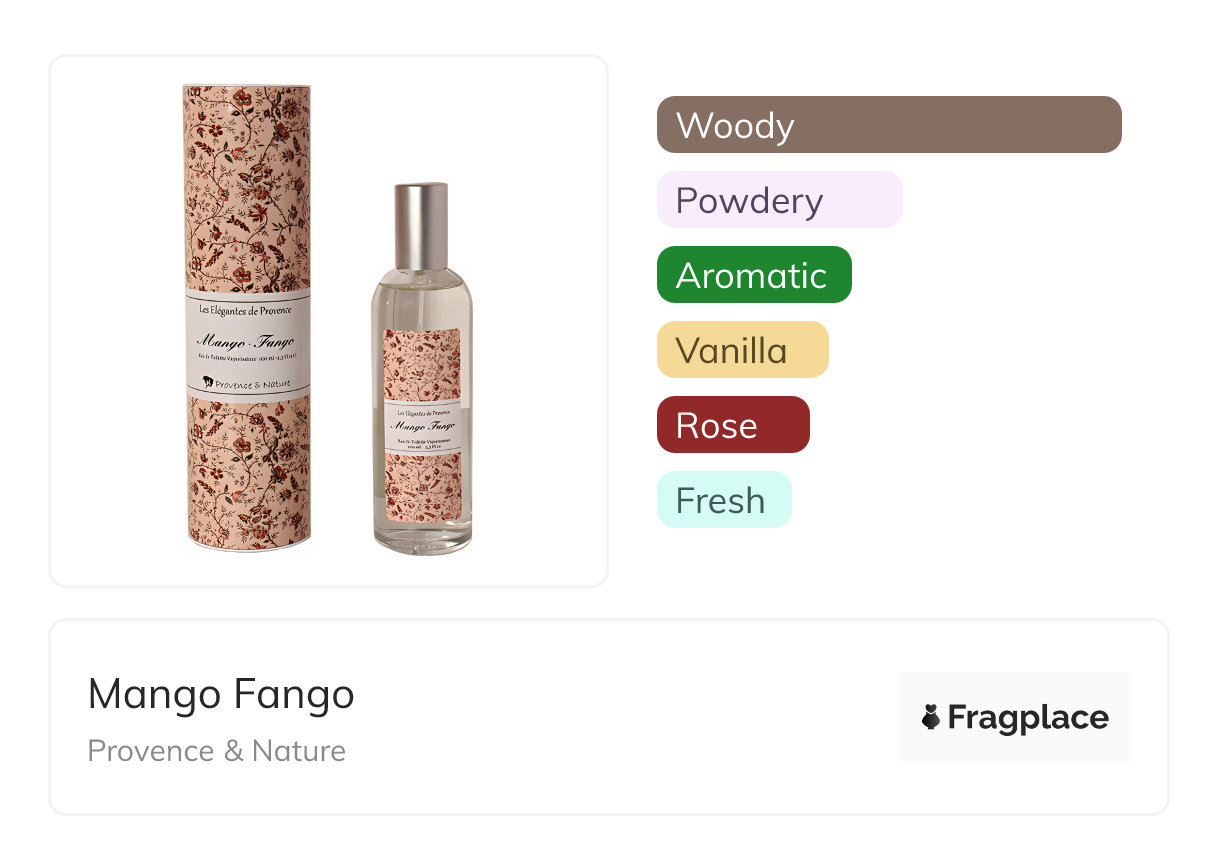Click the Fragplace logo text
The image size is (1218, 864).
(x=1028, y=718)
